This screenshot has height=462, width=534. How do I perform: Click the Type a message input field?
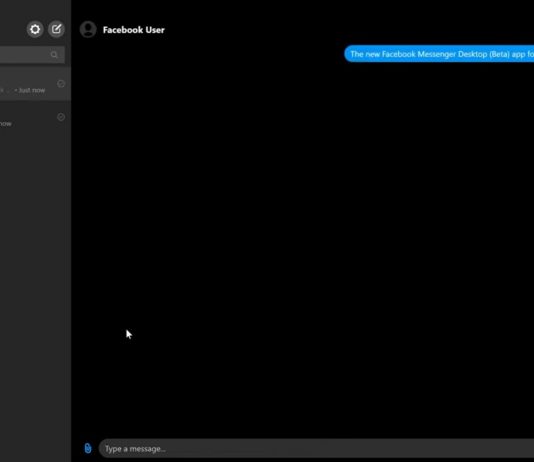click(316, 448)
